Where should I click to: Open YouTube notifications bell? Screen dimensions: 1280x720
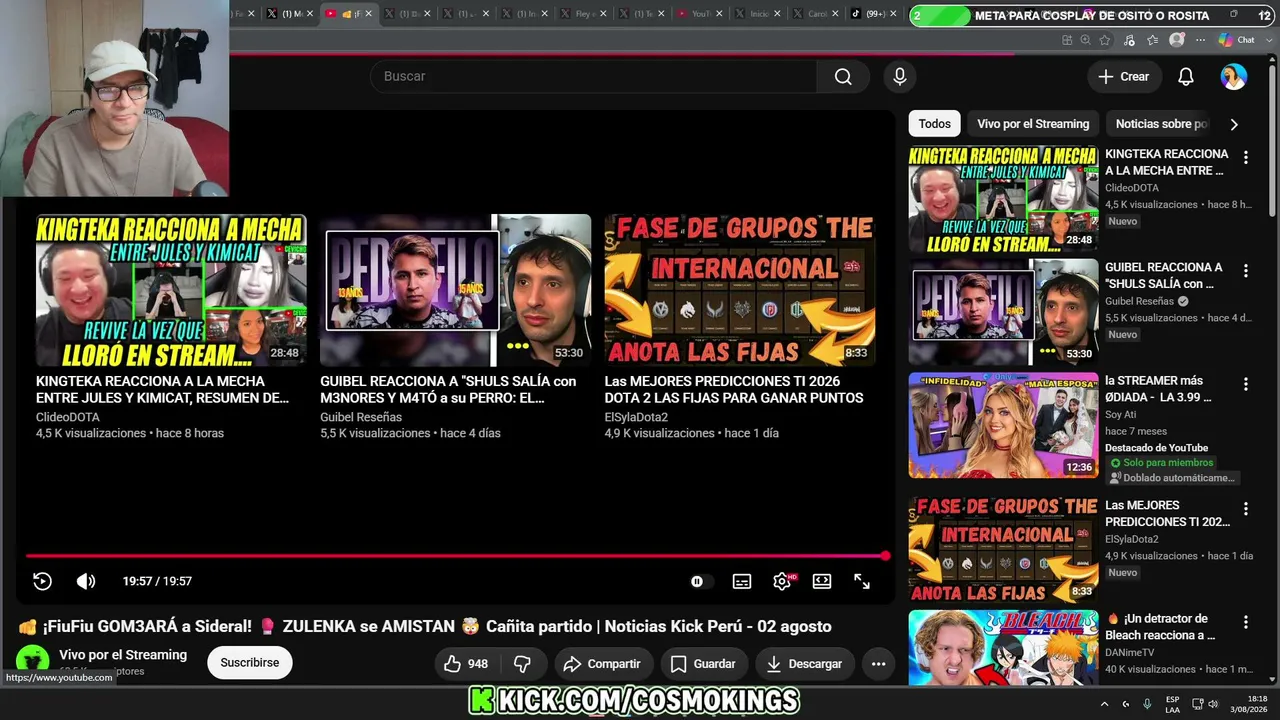tap(1186, 77)
